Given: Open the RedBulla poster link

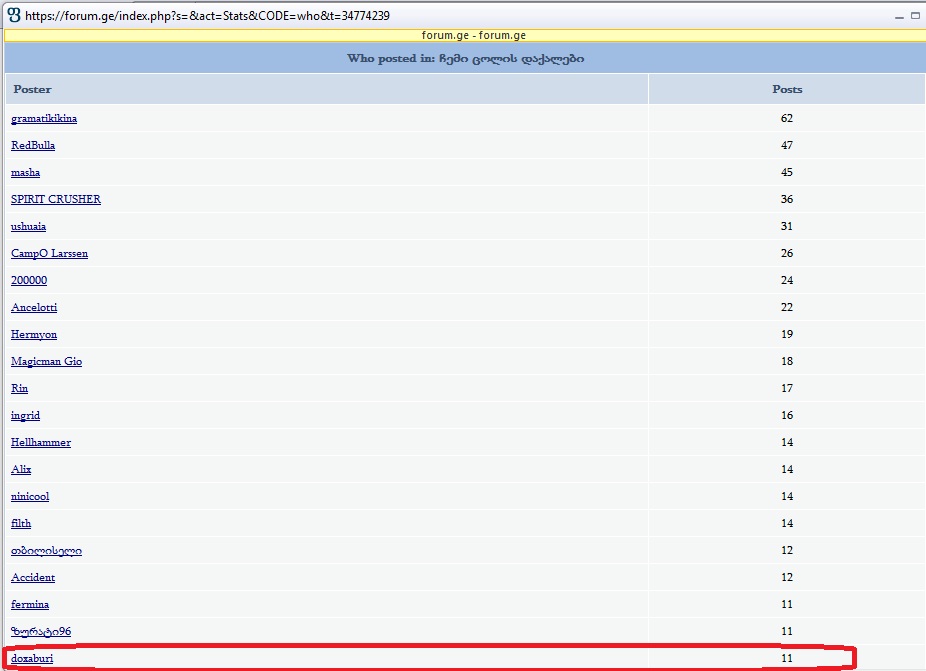Looking at the screenshot, I should (x=33, y=146).
